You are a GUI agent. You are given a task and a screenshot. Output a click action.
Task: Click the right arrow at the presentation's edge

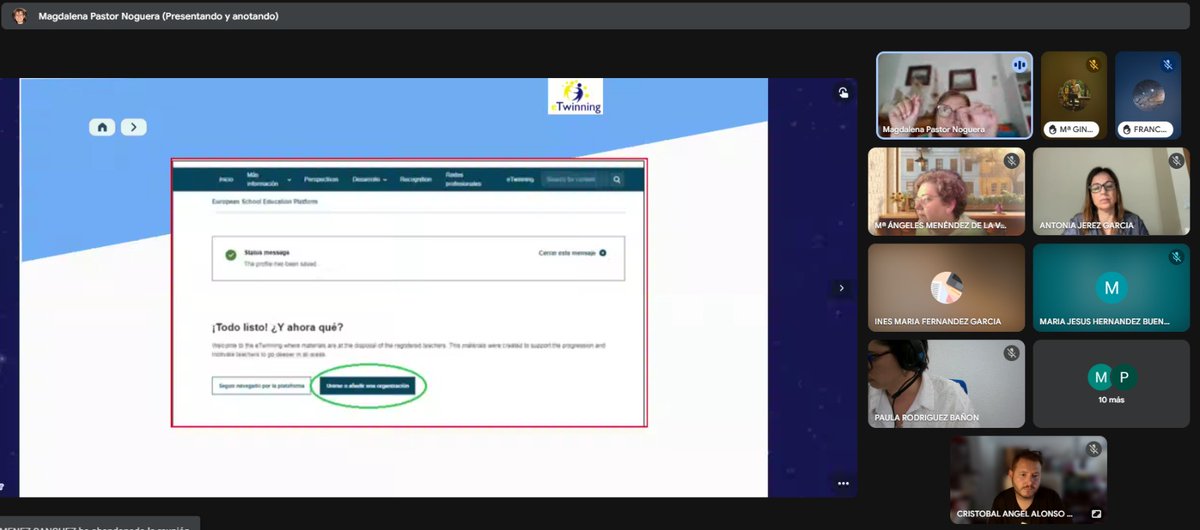[x=841, y=288]
